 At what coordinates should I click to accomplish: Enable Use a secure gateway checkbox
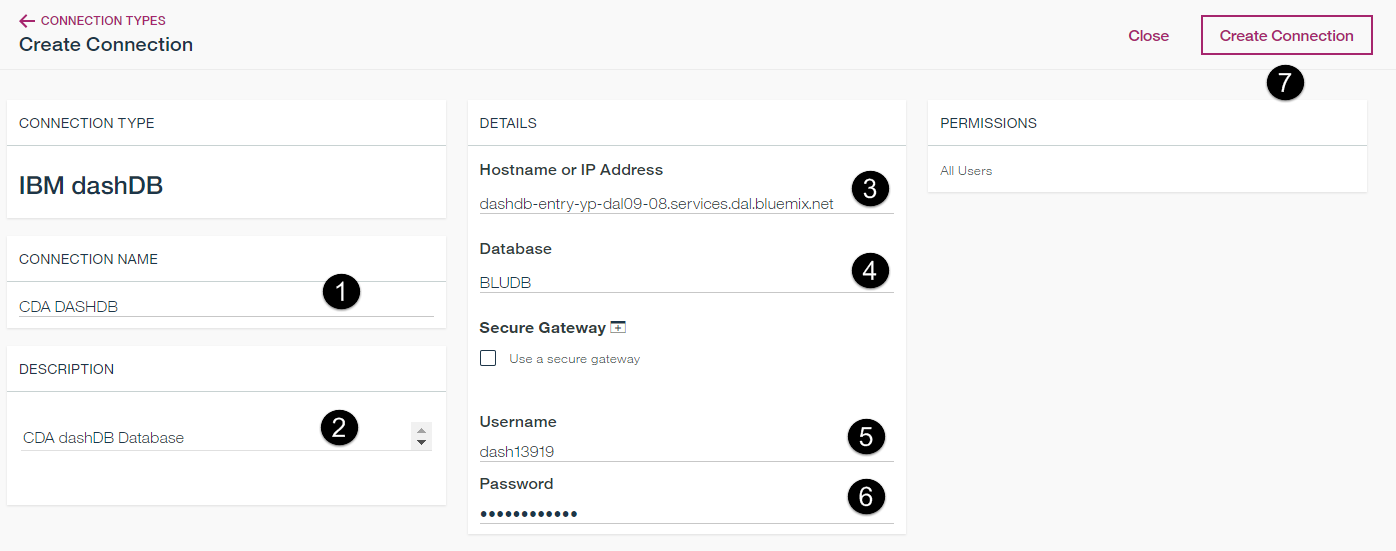(488, 358)
